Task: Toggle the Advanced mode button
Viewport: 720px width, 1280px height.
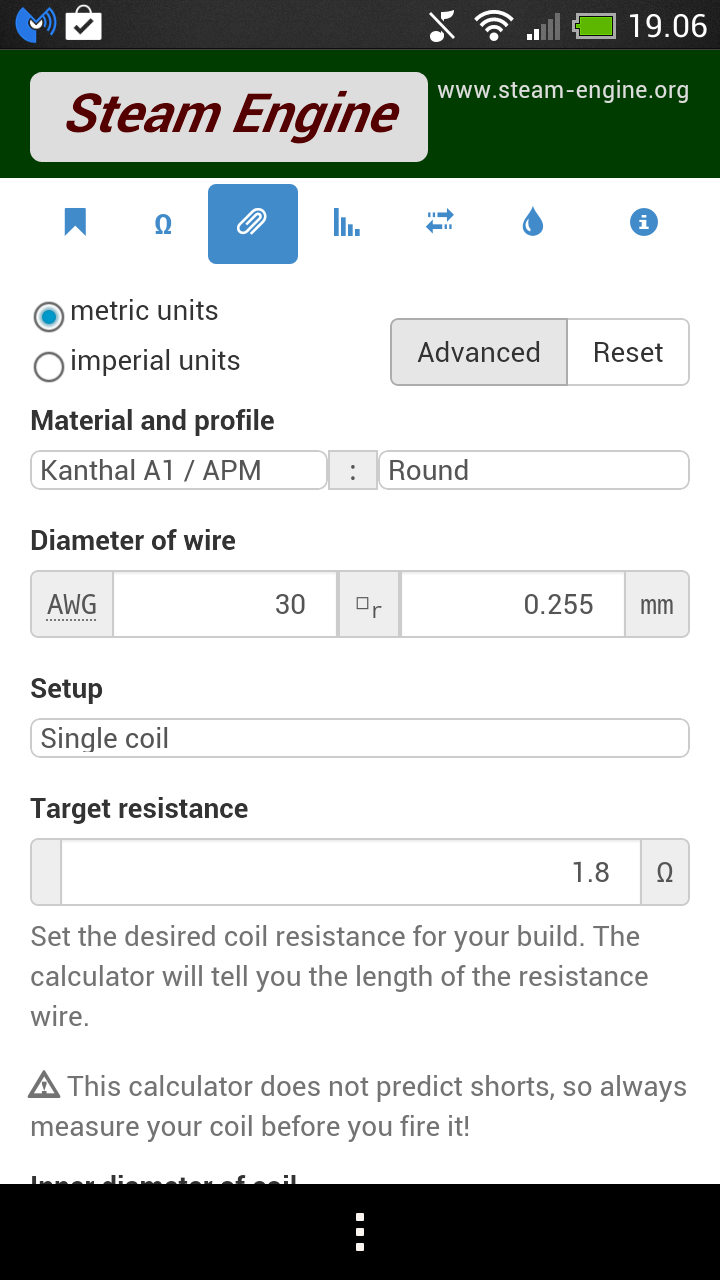Action: pyautogui.click(x=479, y=352)
